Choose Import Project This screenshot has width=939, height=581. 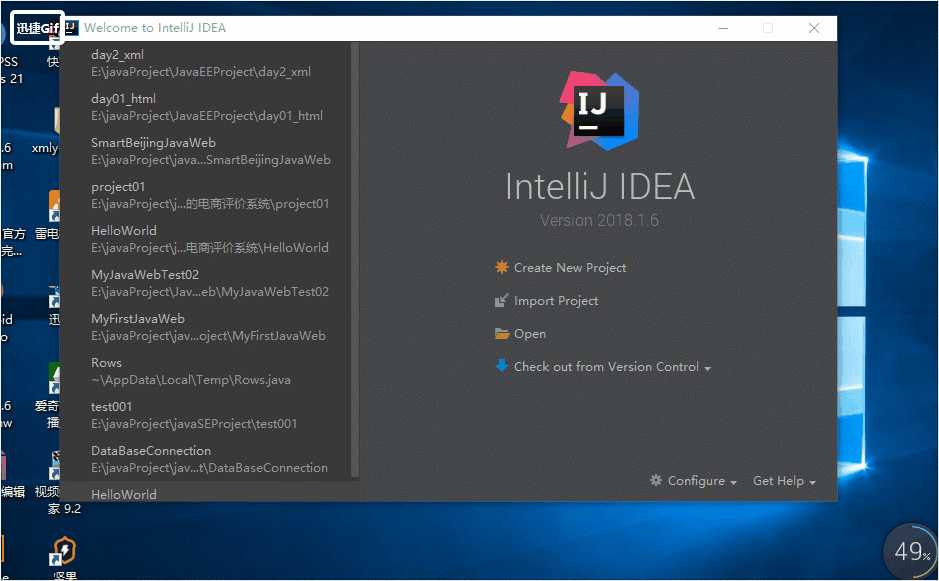click(x=556, y=301)
